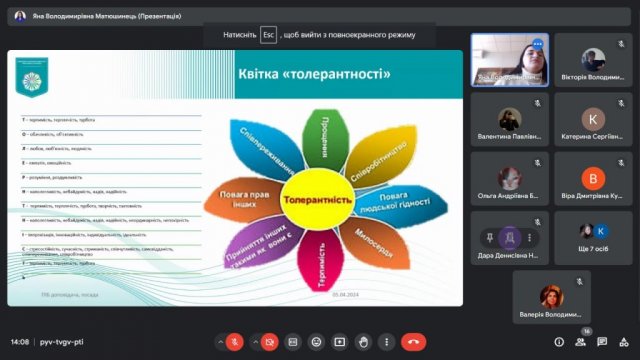End the call with red hang-up button
Image resolution: width=640 pixels, height=360 pixels.
pos(413,342)
